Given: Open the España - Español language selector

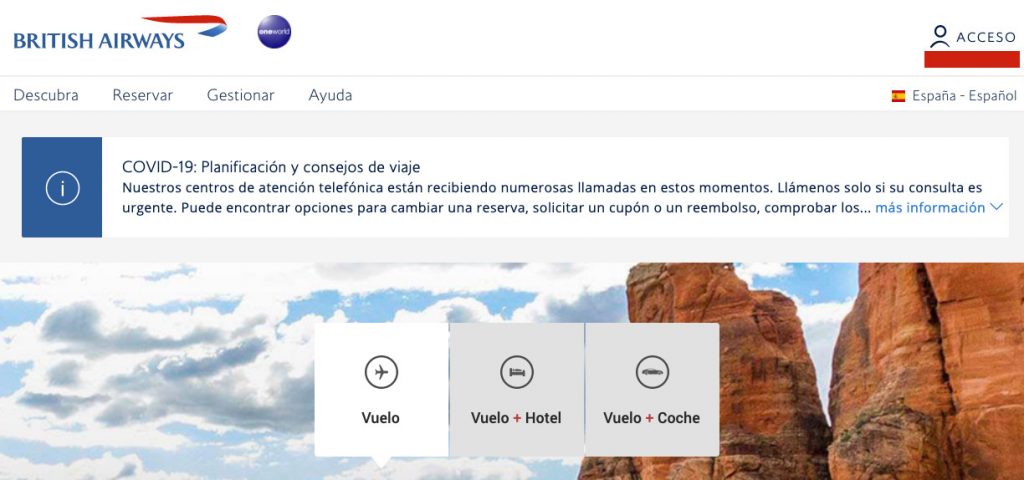Looking at the screenshot, I should [954, 96].
